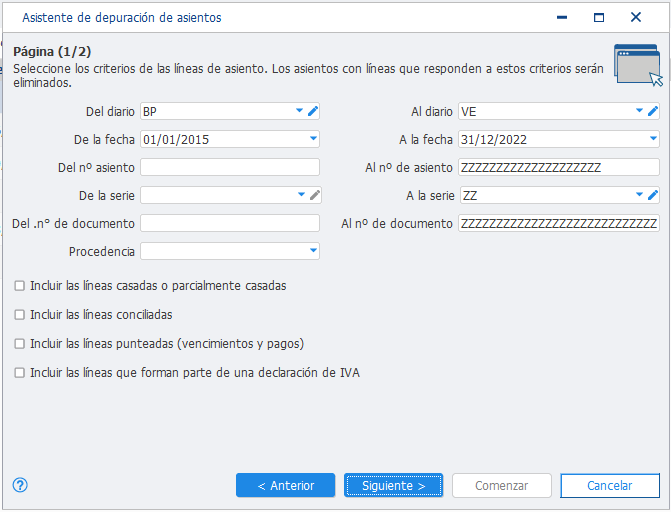
Task: Click pencil edit icon for Al diario
Action: (x=653, y=111)
